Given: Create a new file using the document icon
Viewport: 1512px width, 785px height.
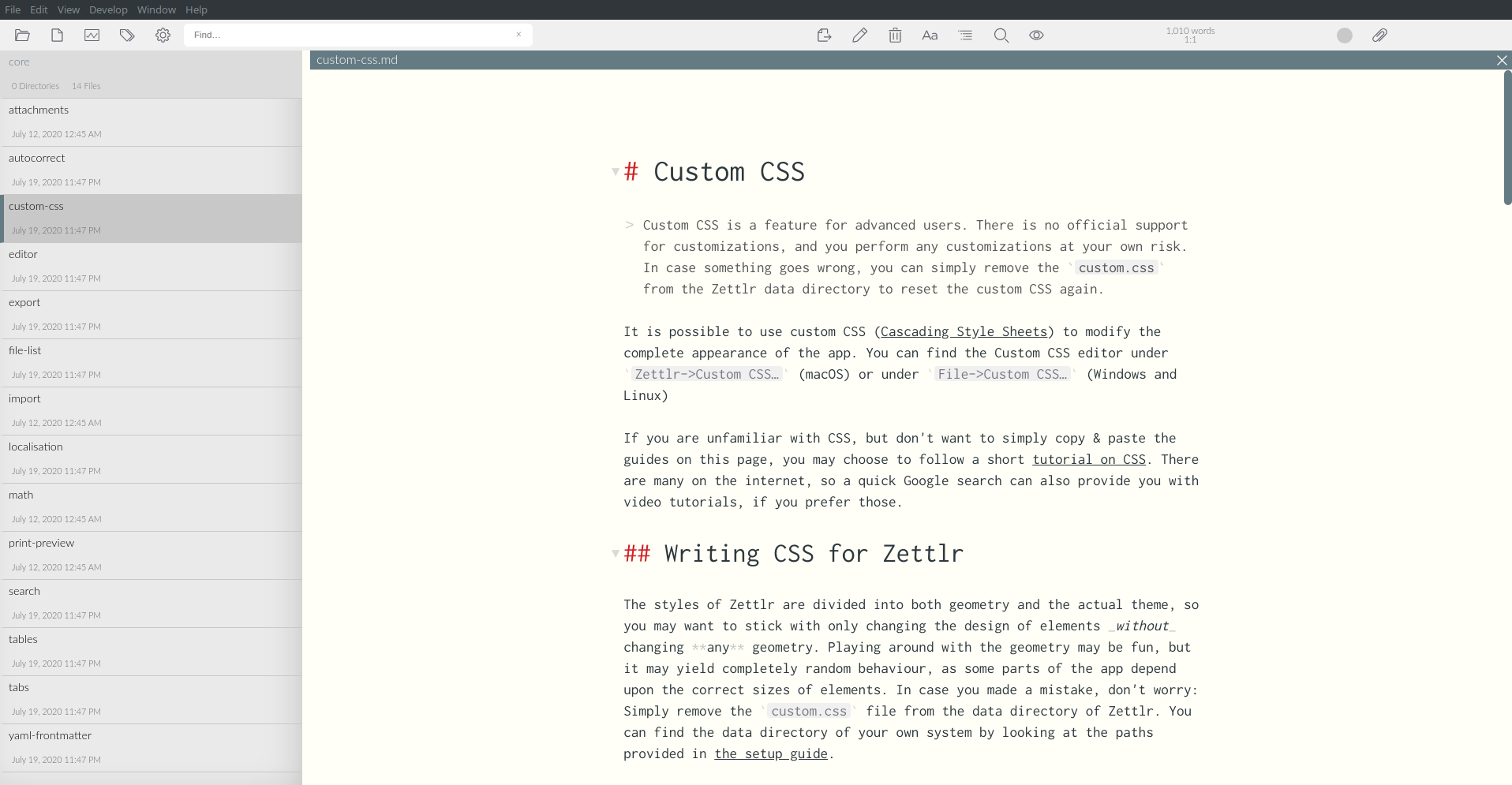Looking at the screenshot, I should [57, 36].
